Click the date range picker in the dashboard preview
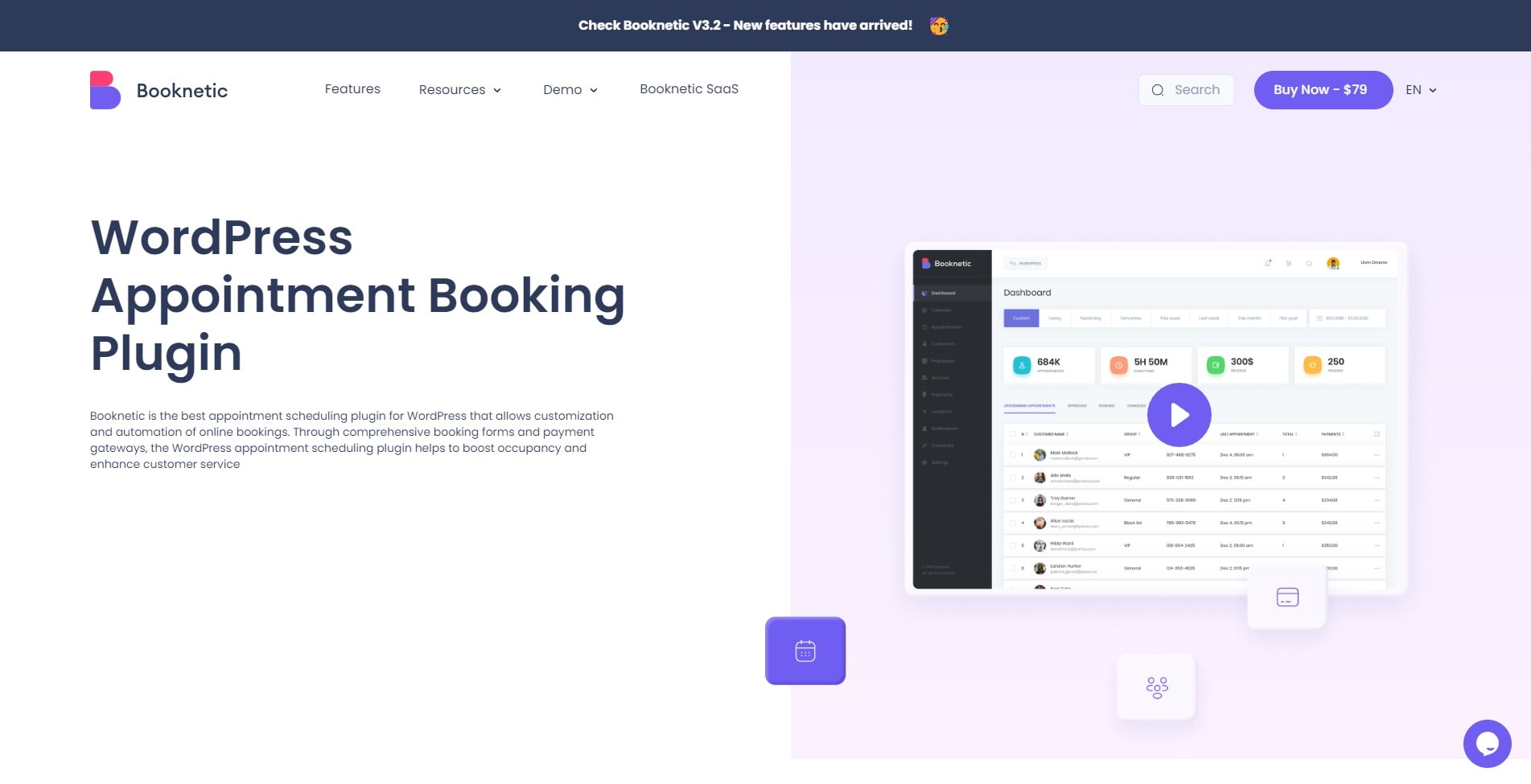This screenshot has width=1531, height=784. coord(1348,318)
